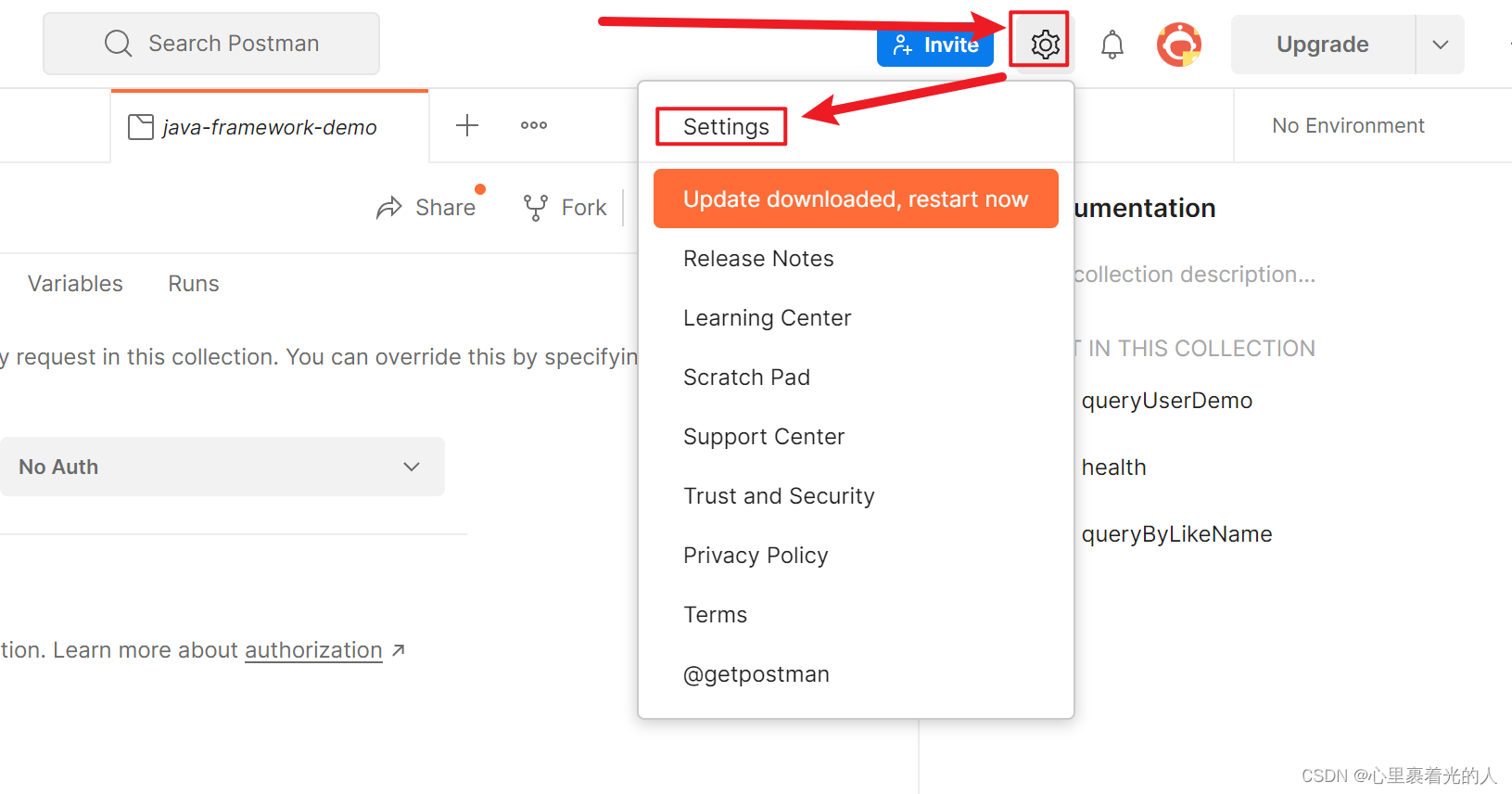Open the notifications bell
Screen dimensions: 1512x794
click(x=1112, y=45)
